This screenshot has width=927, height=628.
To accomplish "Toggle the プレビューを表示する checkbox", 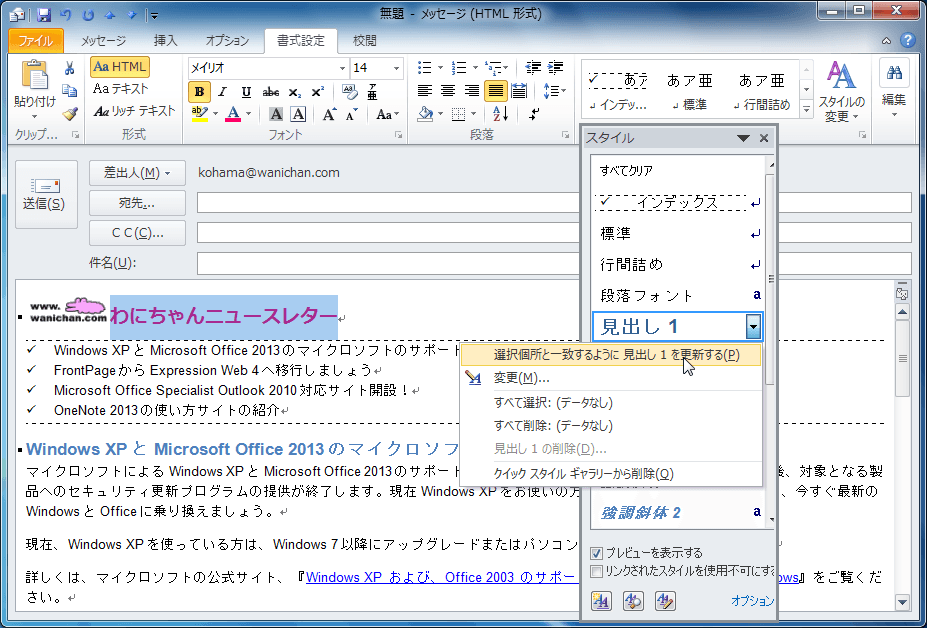I will click(597, 553).
